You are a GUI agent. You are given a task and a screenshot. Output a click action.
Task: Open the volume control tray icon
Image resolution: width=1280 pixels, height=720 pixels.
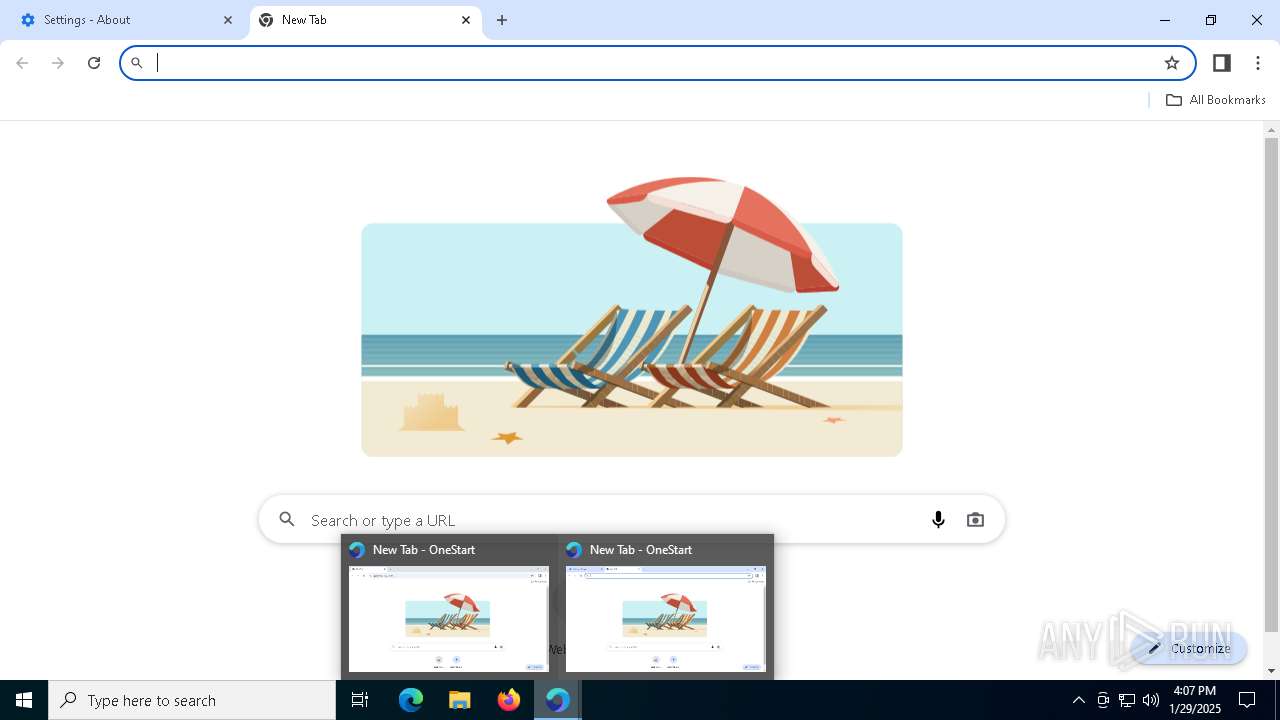tap(1151, 700)
